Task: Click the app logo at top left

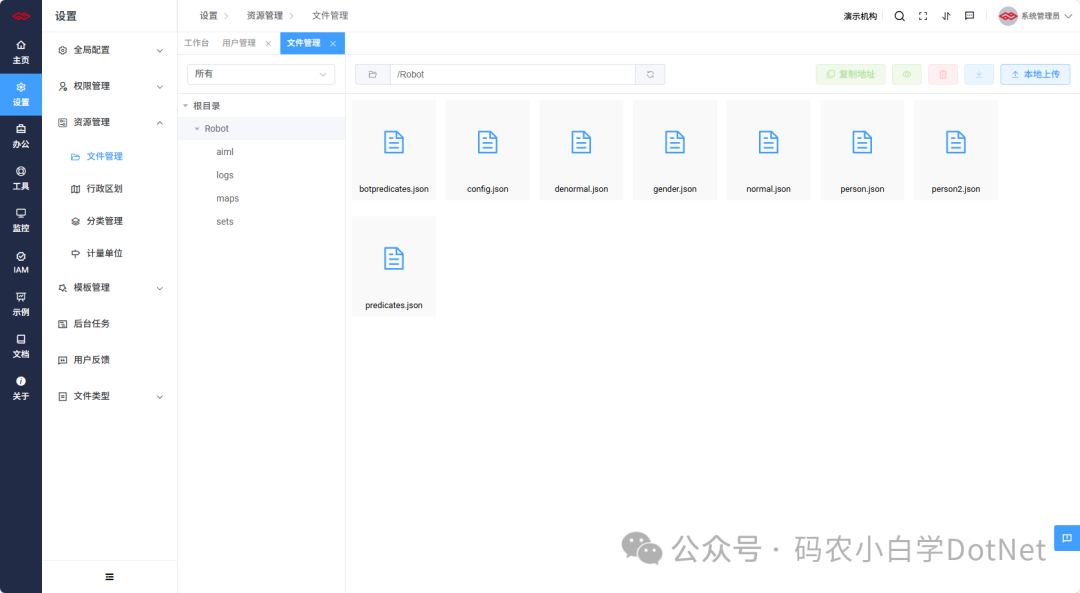Action: click(x=21, y=16)
